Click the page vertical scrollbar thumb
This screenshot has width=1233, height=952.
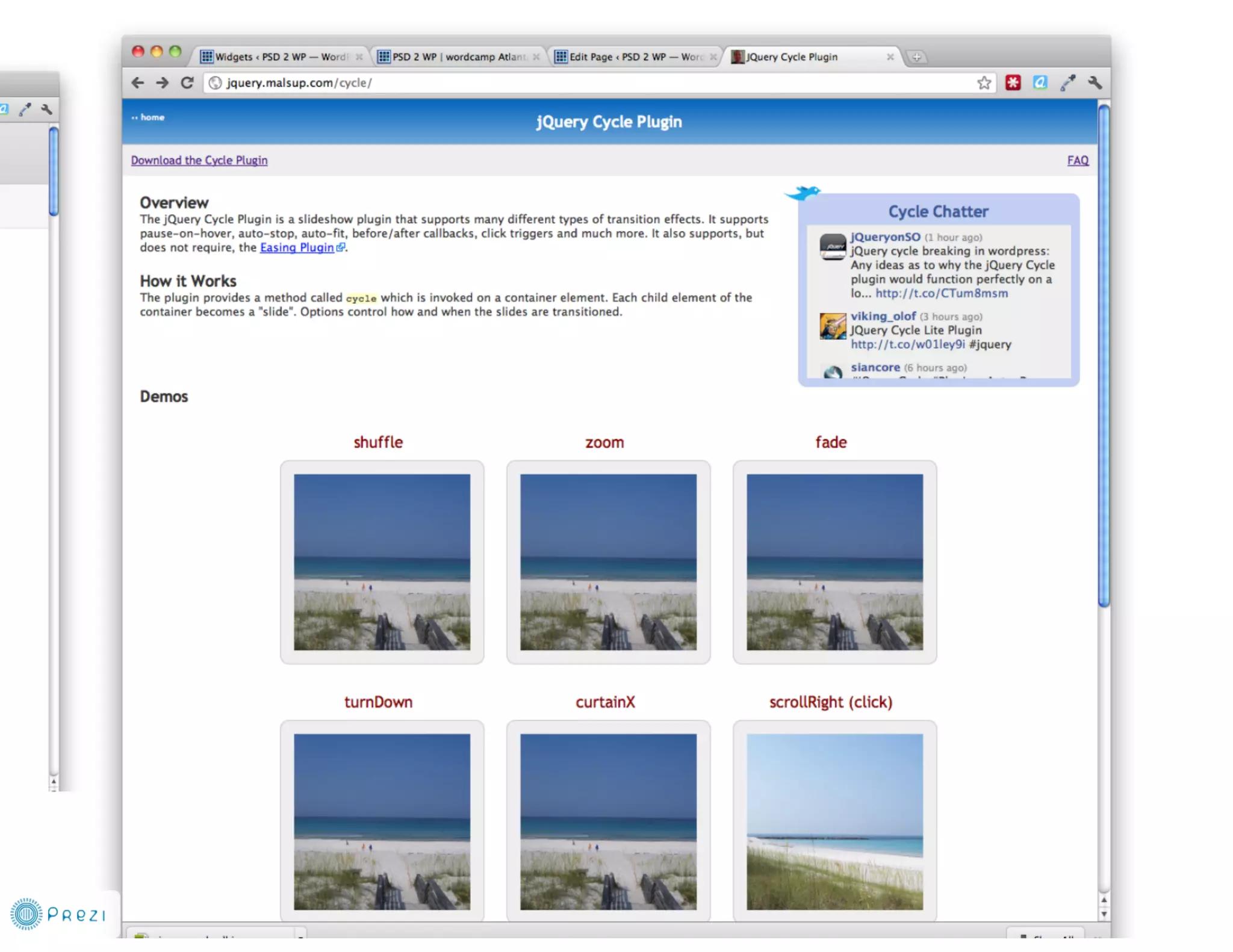[x=1104, y=356]
